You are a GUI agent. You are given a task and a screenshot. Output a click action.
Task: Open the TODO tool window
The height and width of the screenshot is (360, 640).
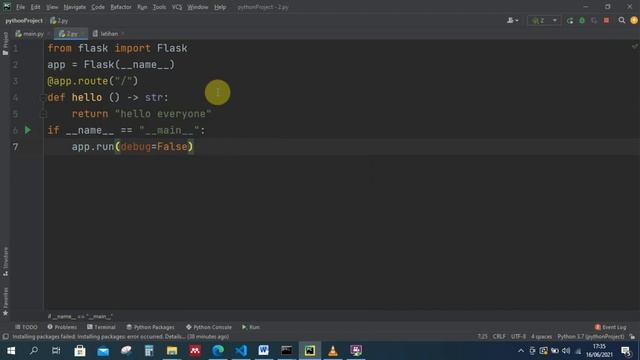26,327
